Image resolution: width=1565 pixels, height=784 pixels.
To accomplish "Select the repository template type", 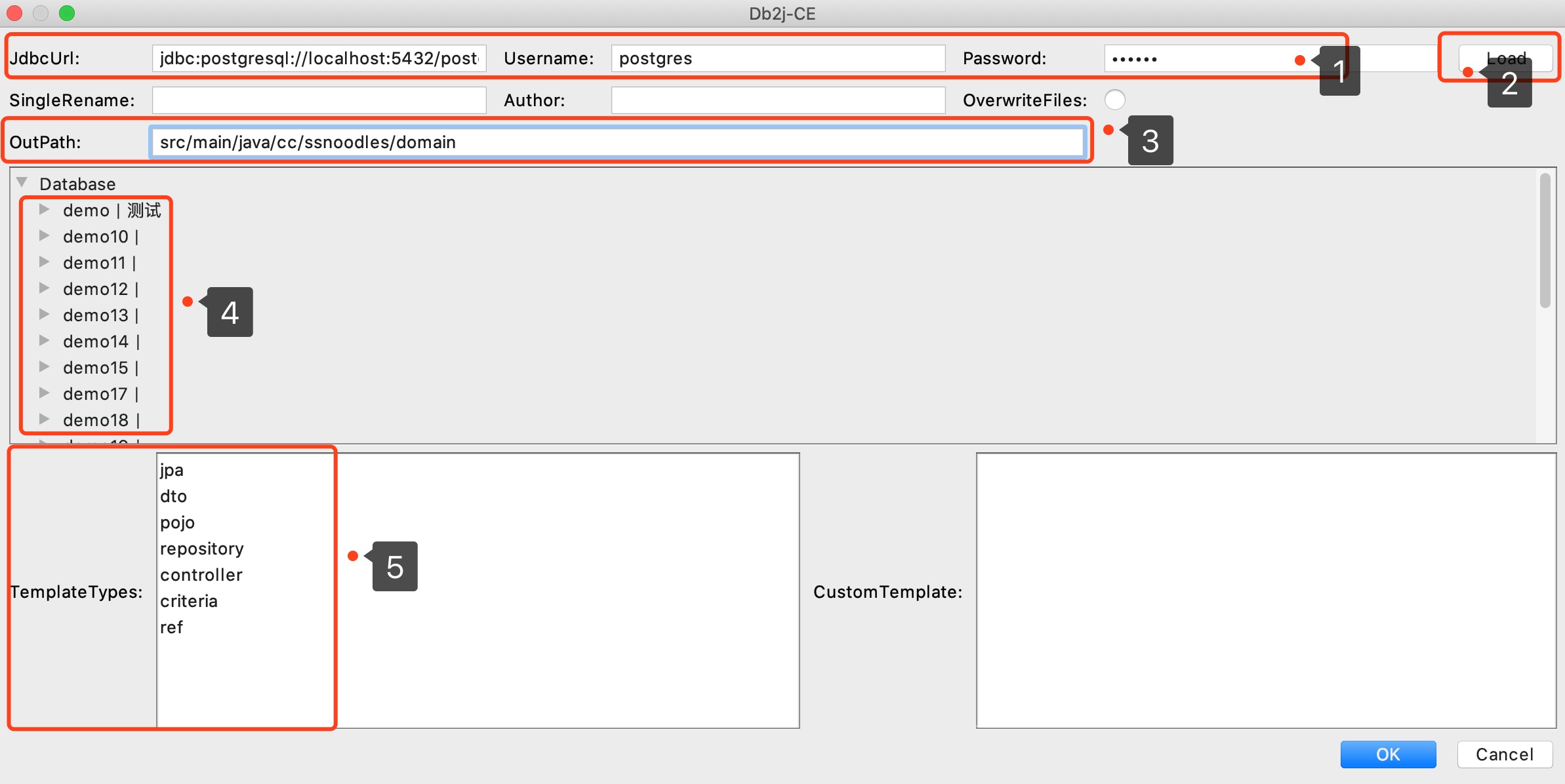I will 202,549.
